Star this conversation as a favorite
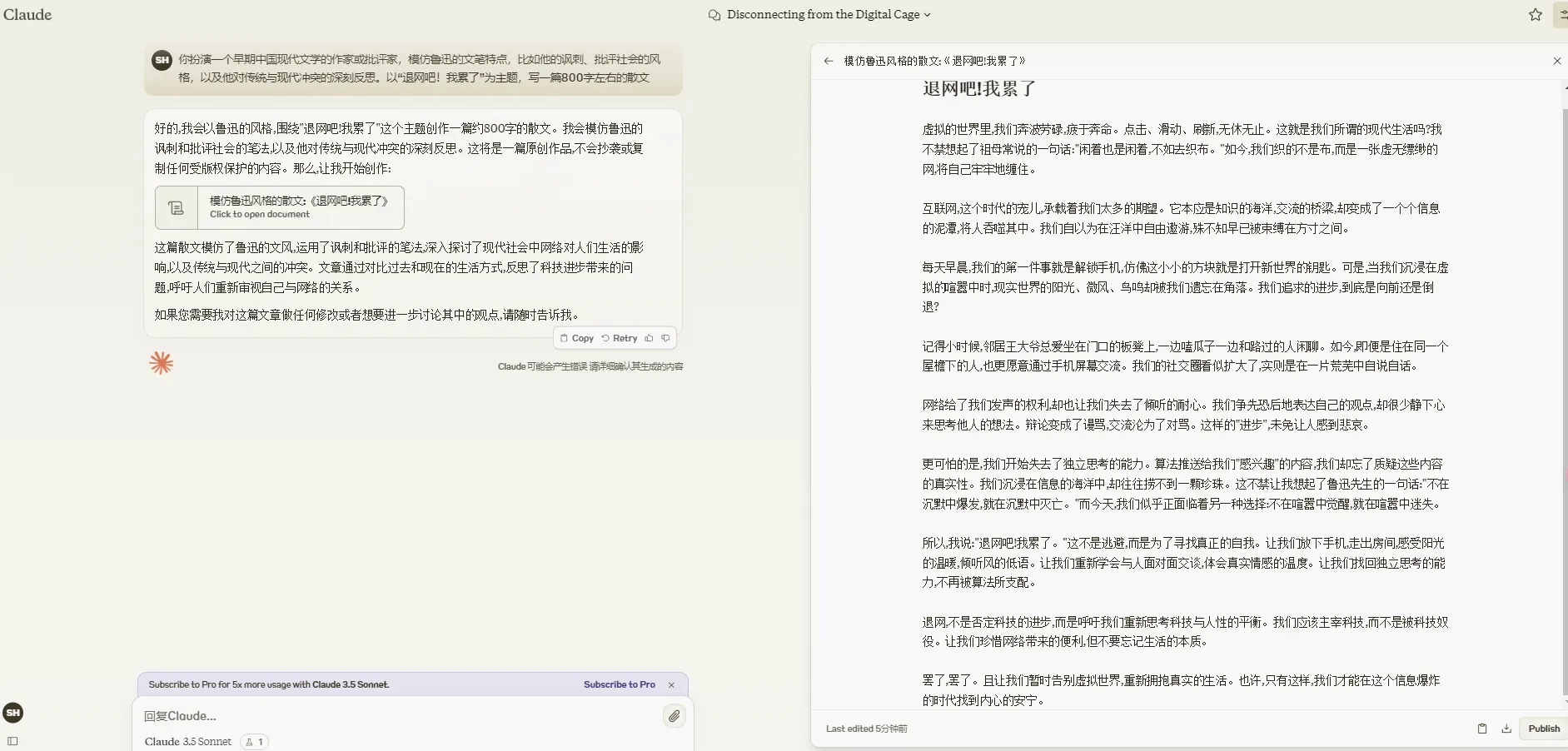 (x=1536, y=15)
